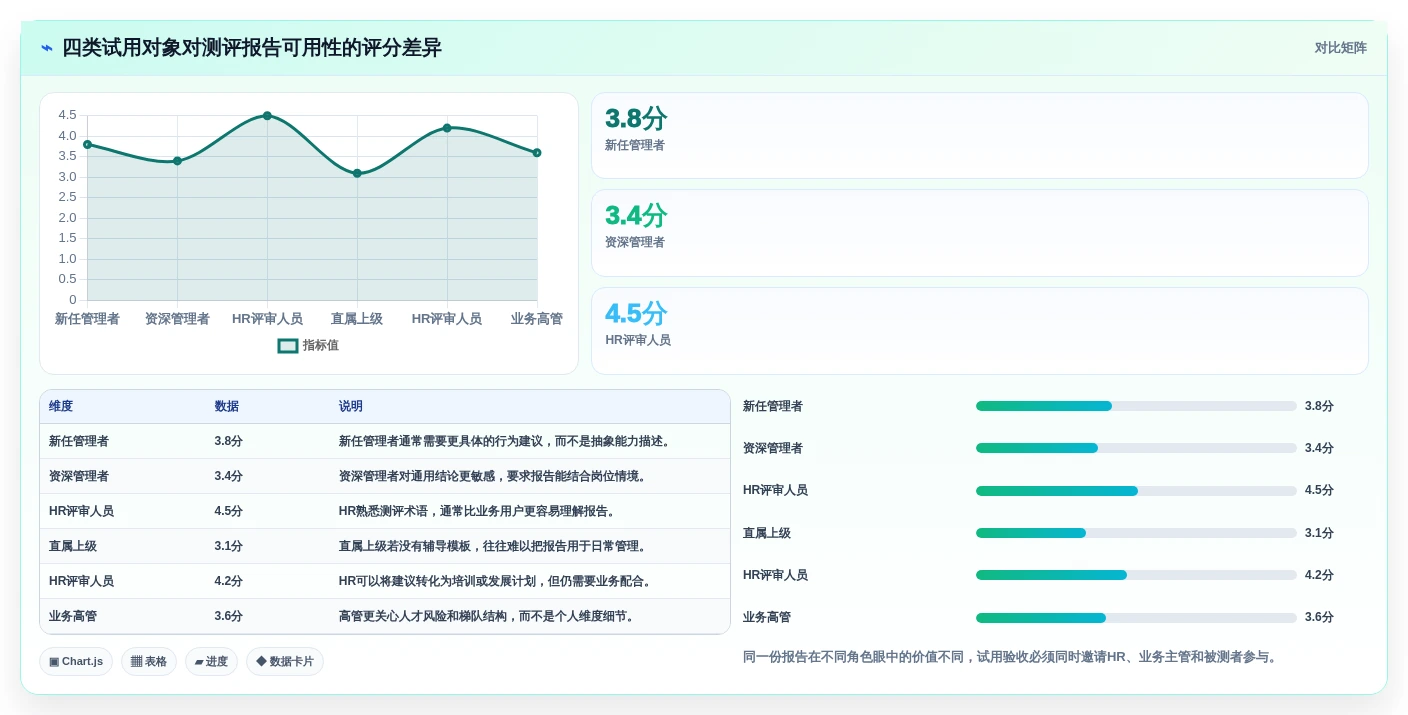Click the 直属上级 progress bar

[x=1136, y=533]
